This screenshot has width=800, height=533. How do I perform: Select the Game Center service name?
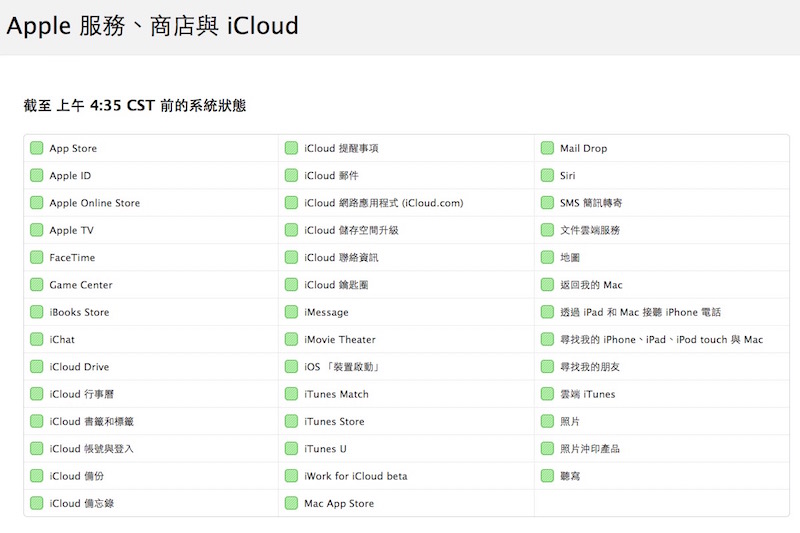pyautogui.click(x=81, y=285)
